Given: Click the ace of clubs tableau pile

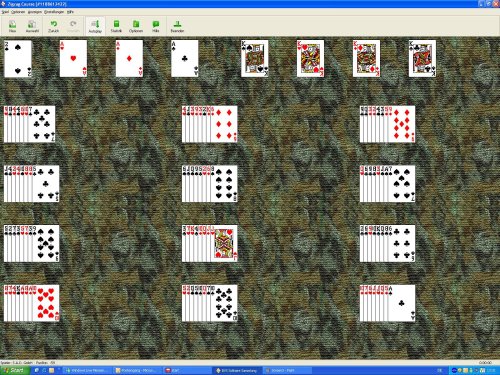Looking at the screenshot, I should (401, 303).
